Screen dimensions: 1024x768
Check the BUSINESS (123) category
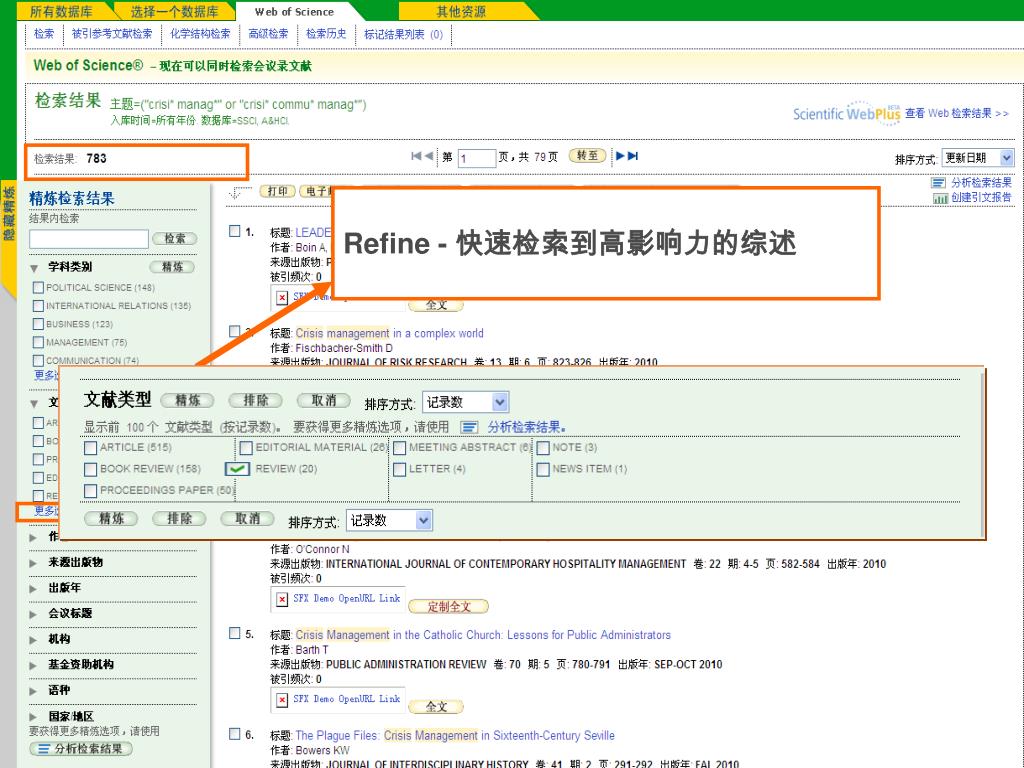click(38, 324)
